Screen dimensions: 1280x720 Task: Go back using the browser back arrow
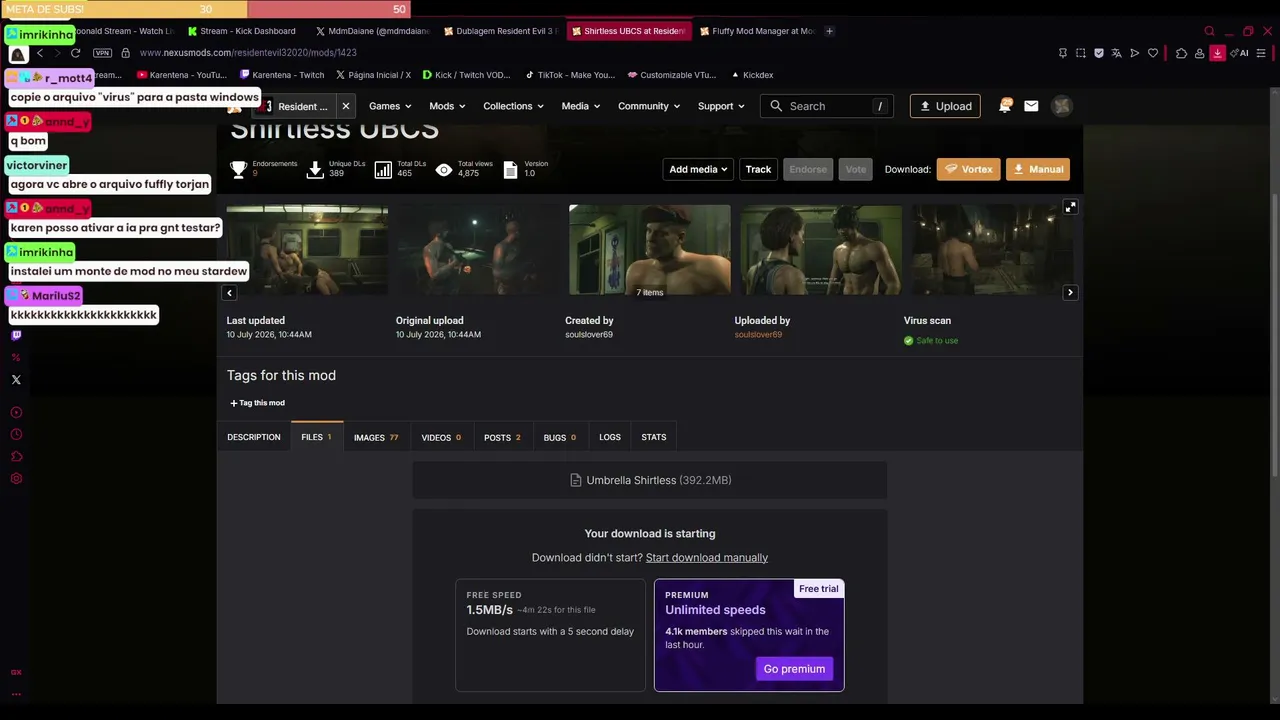coord(40,53)
